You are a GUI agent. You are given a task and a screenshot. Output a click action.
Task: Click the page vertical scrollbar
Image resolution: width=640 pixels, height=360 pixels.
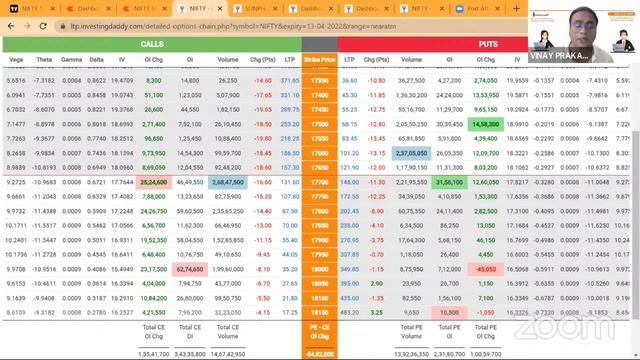636,224
